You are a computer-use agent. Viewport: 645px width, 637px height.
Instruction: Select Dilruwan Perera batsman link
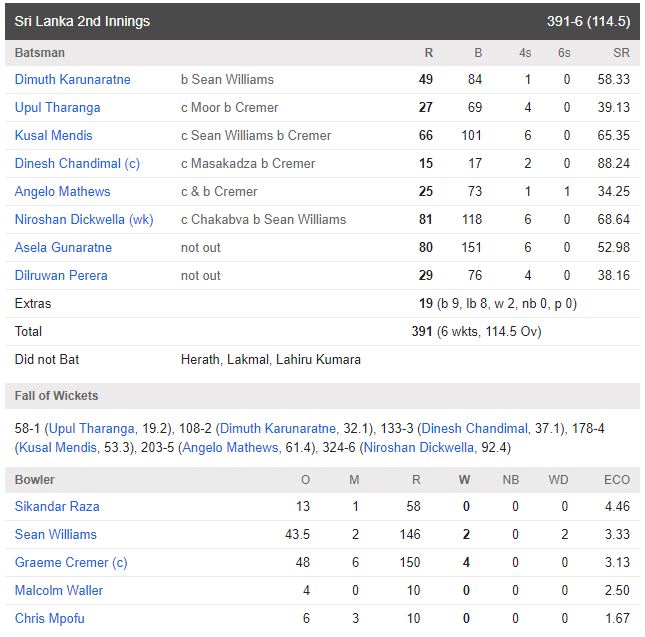(x=61, y=275)
